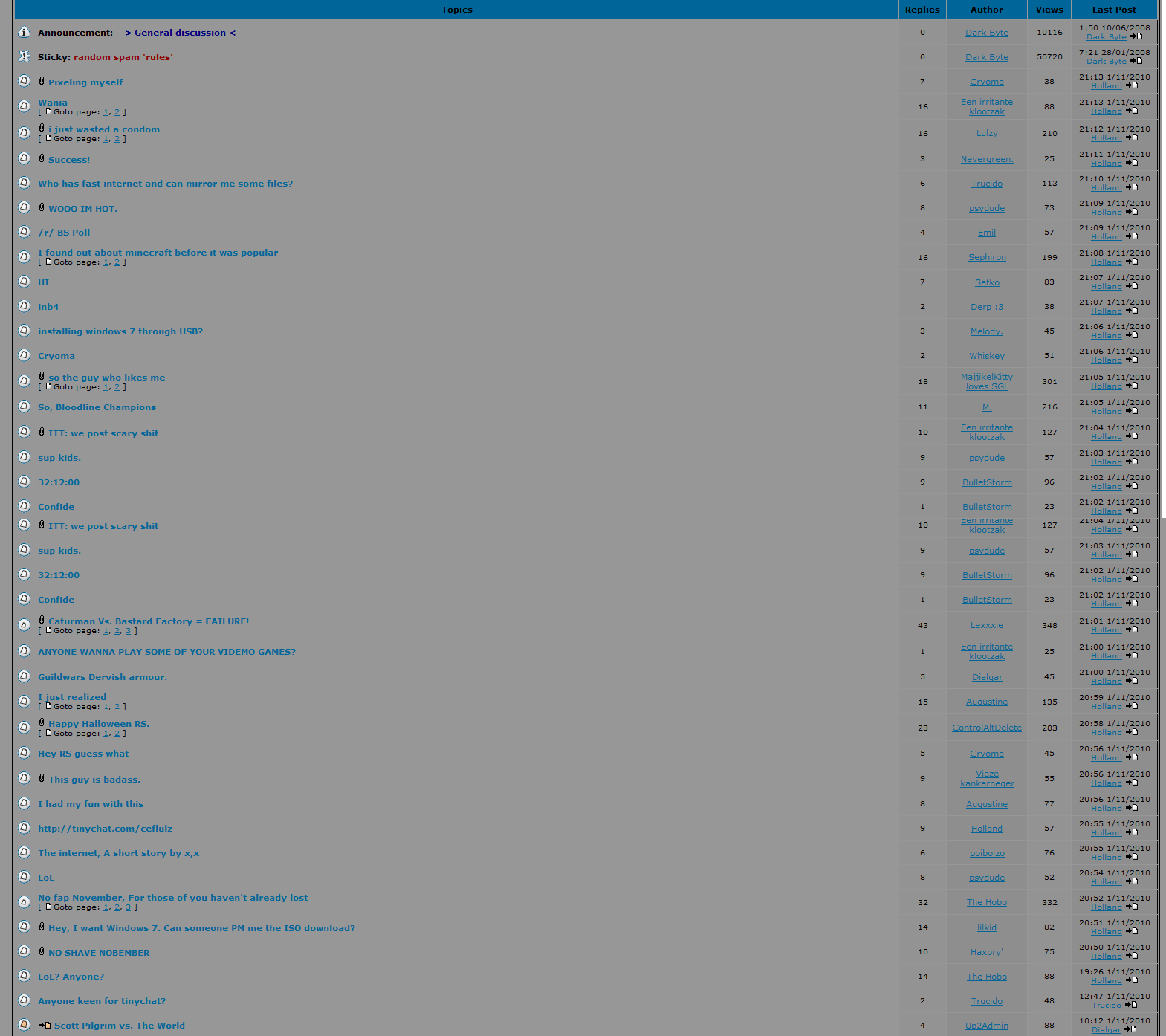Jump to latest post for Anyone keen for tinychat?
This screenshot has height=1036, width=1166.
[1131, 1005]
